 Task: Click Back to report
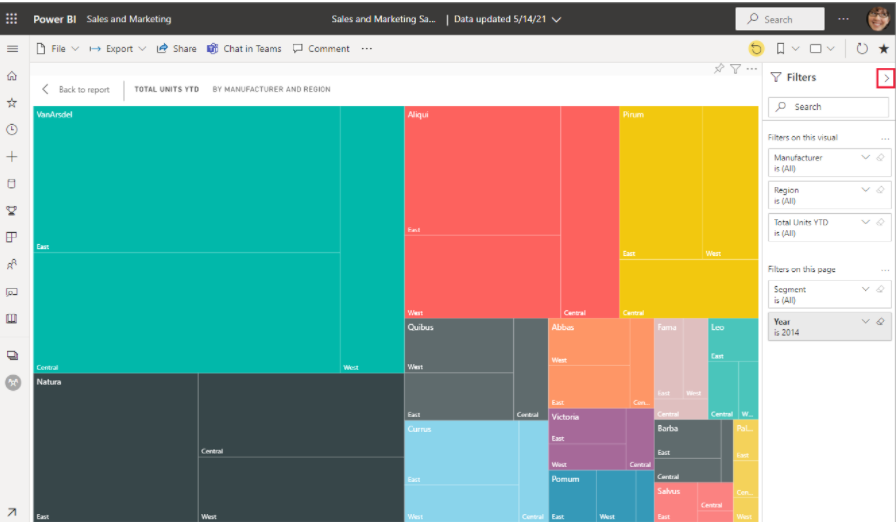click(x=75, y=90)
